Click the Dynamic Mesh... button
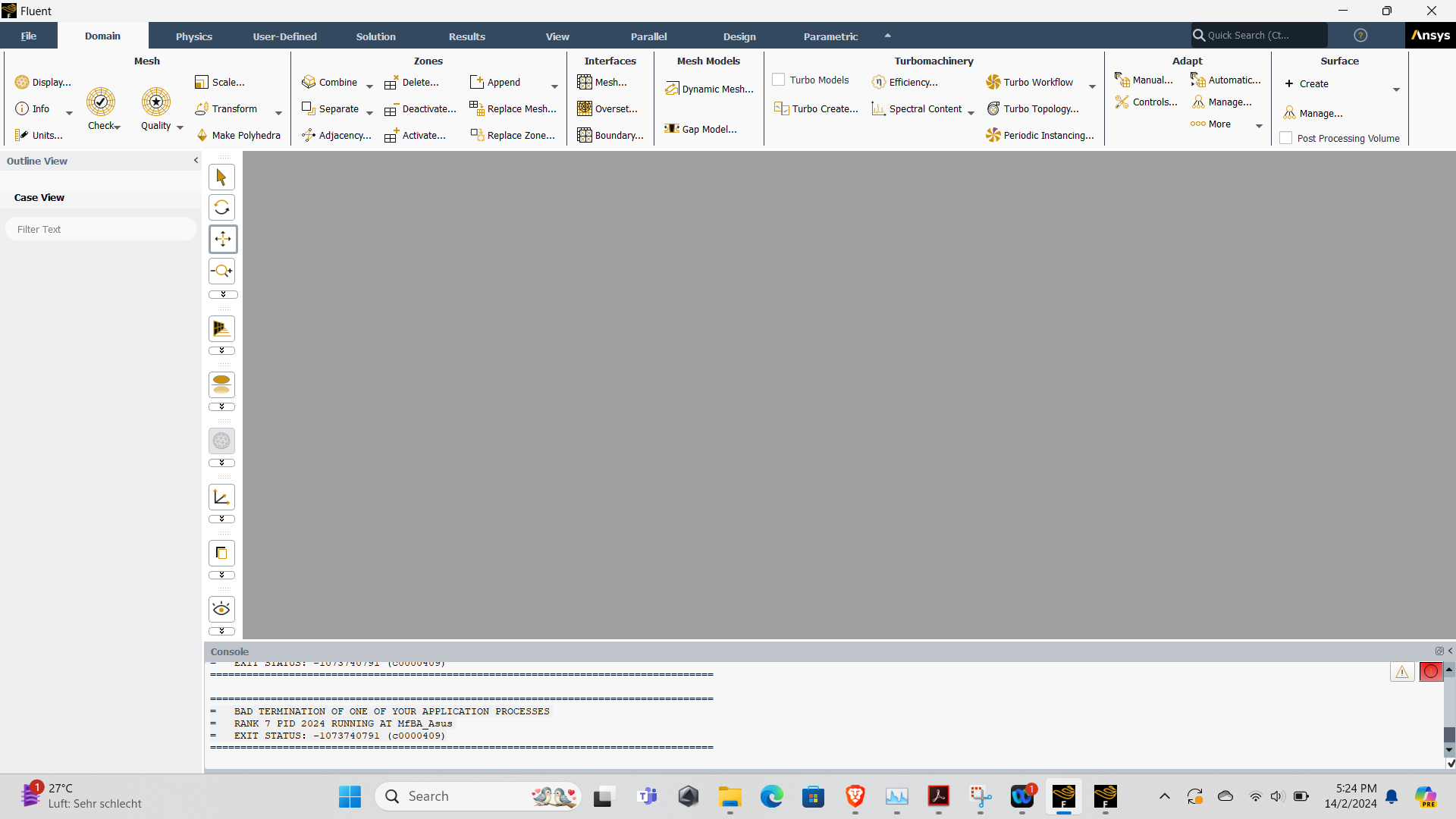Image resolution: width=1456 pixels, height=819 pixels. (710, 89)
